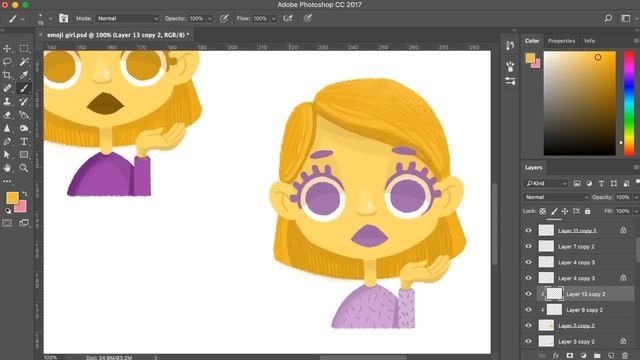
Task: Switch to the Color panel tab
Action: (x=532, y=41)
